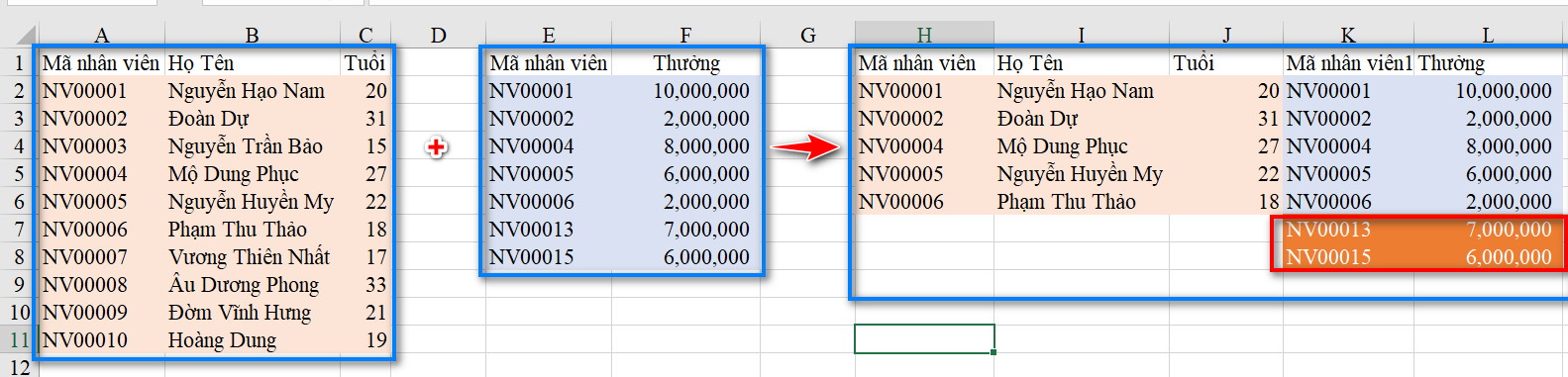Click 'Mộ Dung Phục' in column I

click(1082, 146)
